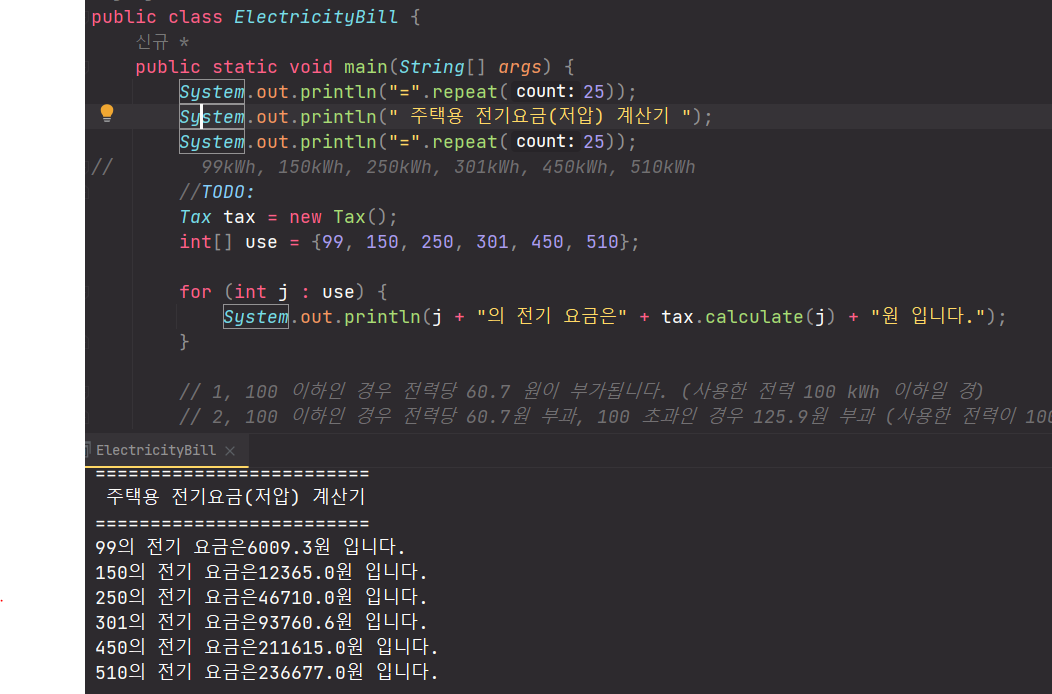The height and width of the screenshot is (694, 1052).
Task: Click output line 99의 전기 요금은6009.3원
Action: [x=250, y=547]
